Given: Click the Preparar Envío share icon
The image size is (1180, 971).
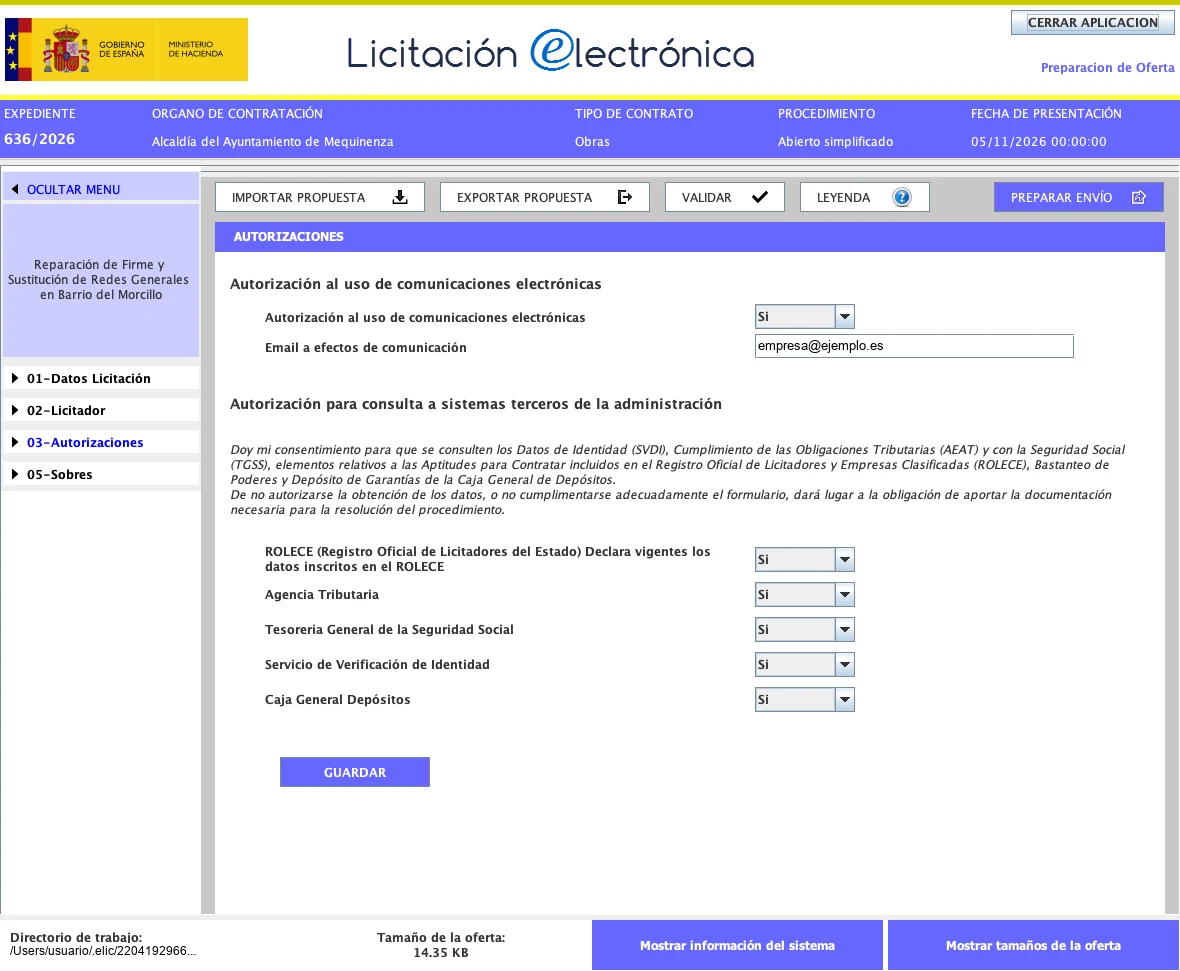Looking at the screenshot, I should 1139,197.
